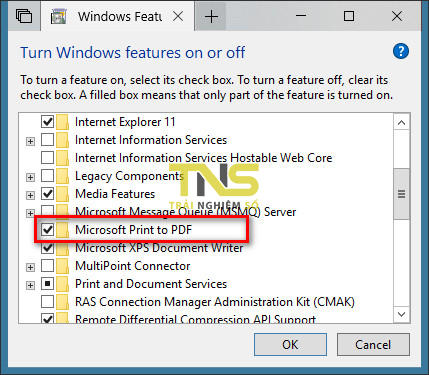
Task: Check RAS Connection Manager Administration Kit checkbox
Action: point(47,302)
